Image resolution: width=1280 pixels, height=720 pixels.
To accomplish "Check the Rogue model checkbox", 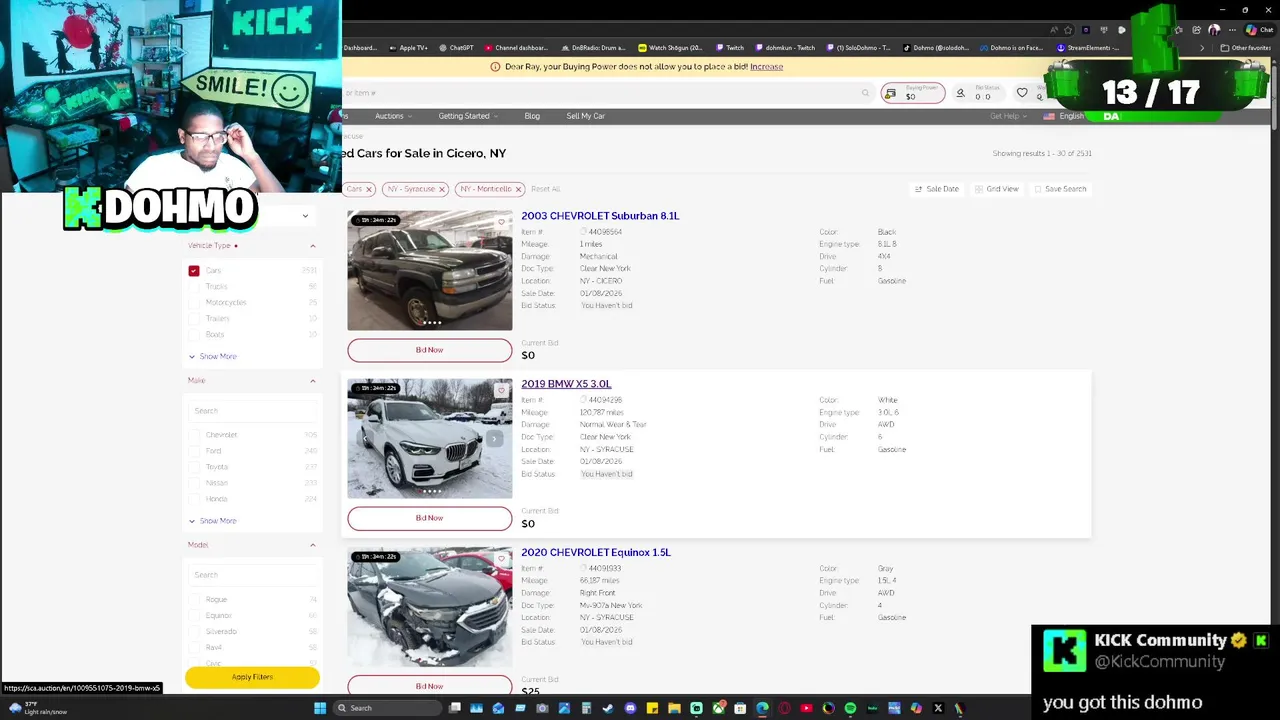I will click(x=194, y=600).
